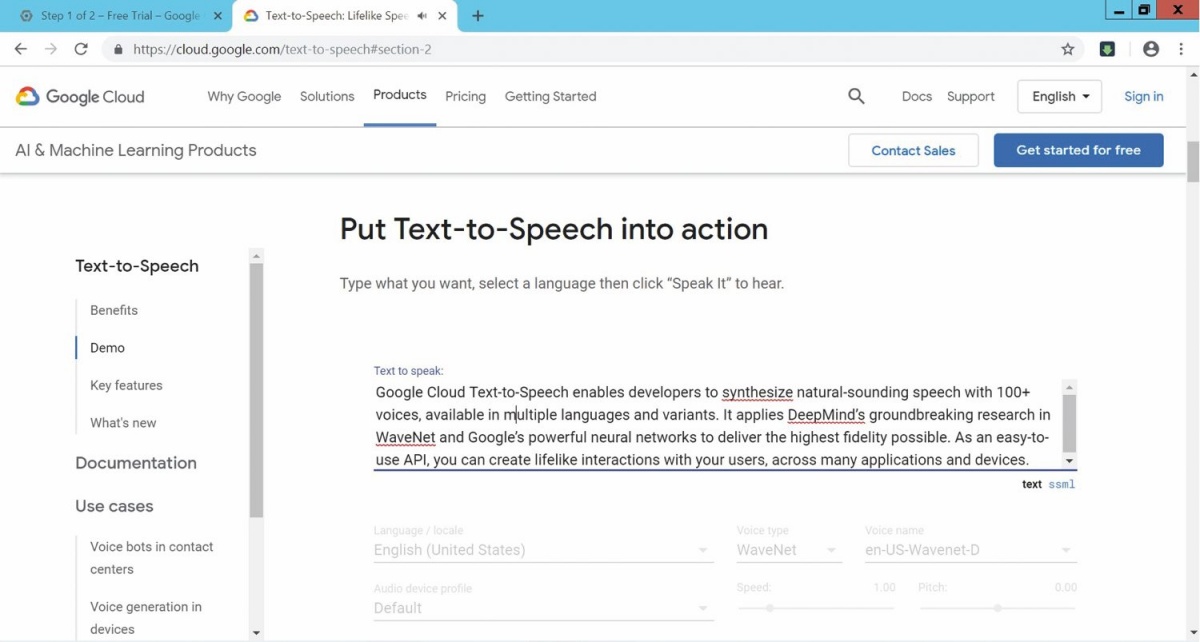The width and height of the screenshot is (1200, 642).
Task: Open the Products menu
Action: point(400,95)
